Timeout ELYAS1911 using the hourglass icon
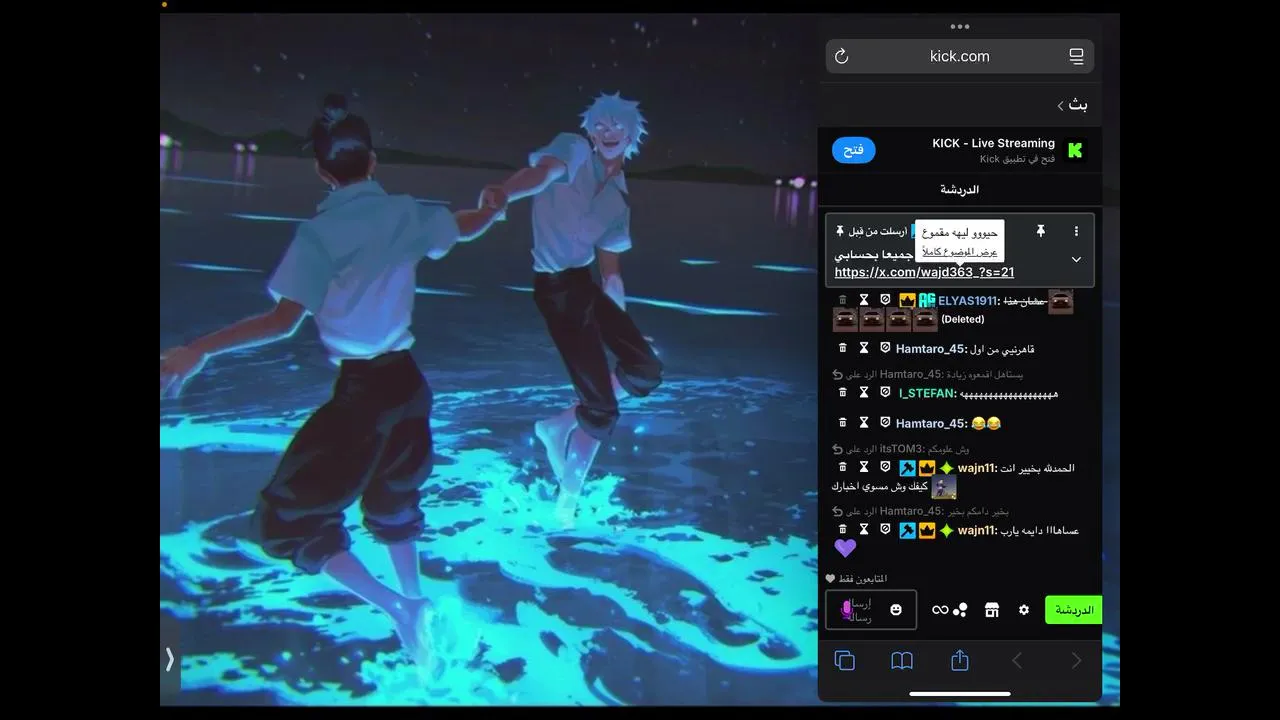1280x720 pixels. [864, 300]
